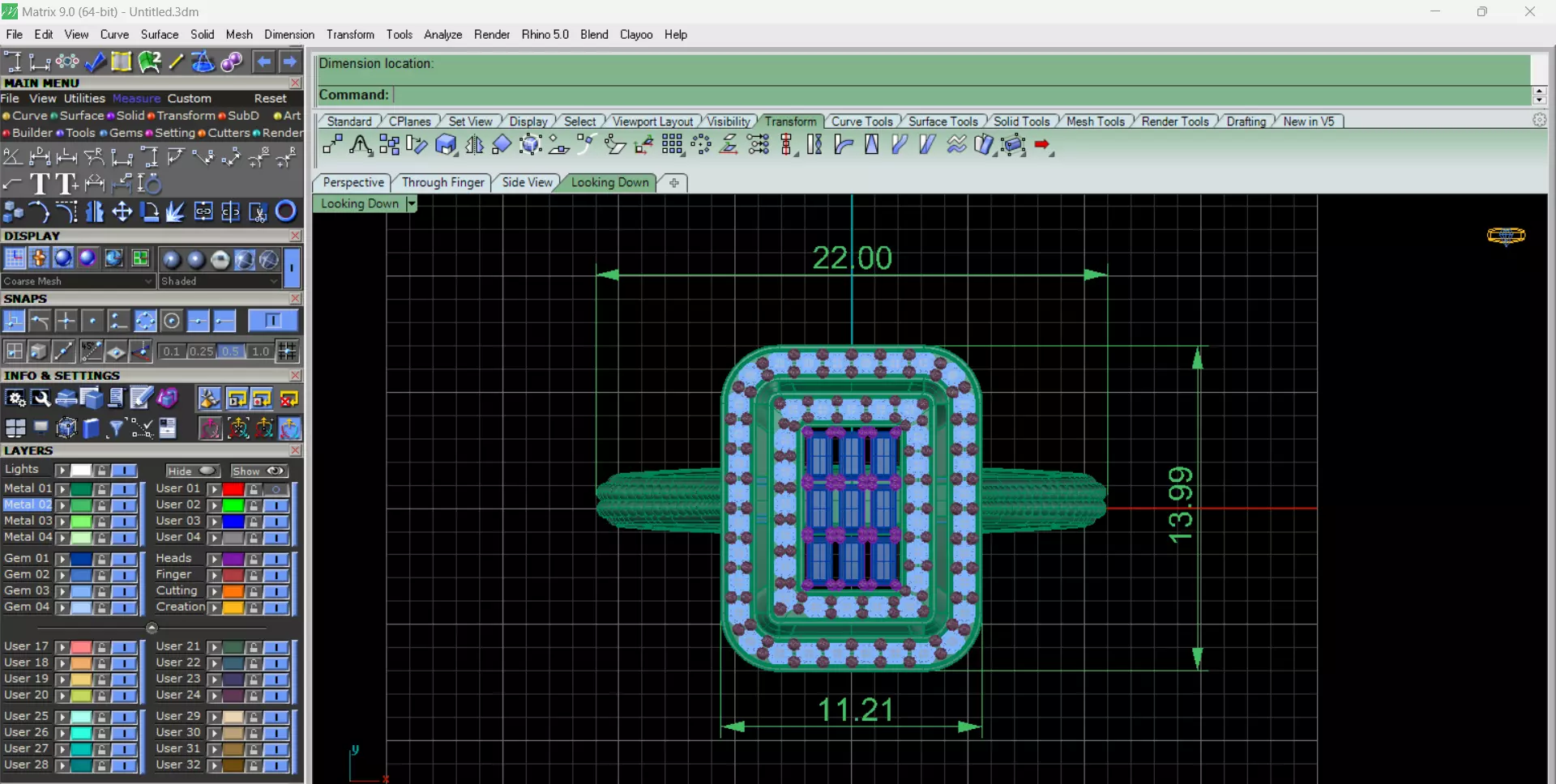
Task: Select the rectangular array tool in Transform toolbar
Action: [672, 145]
